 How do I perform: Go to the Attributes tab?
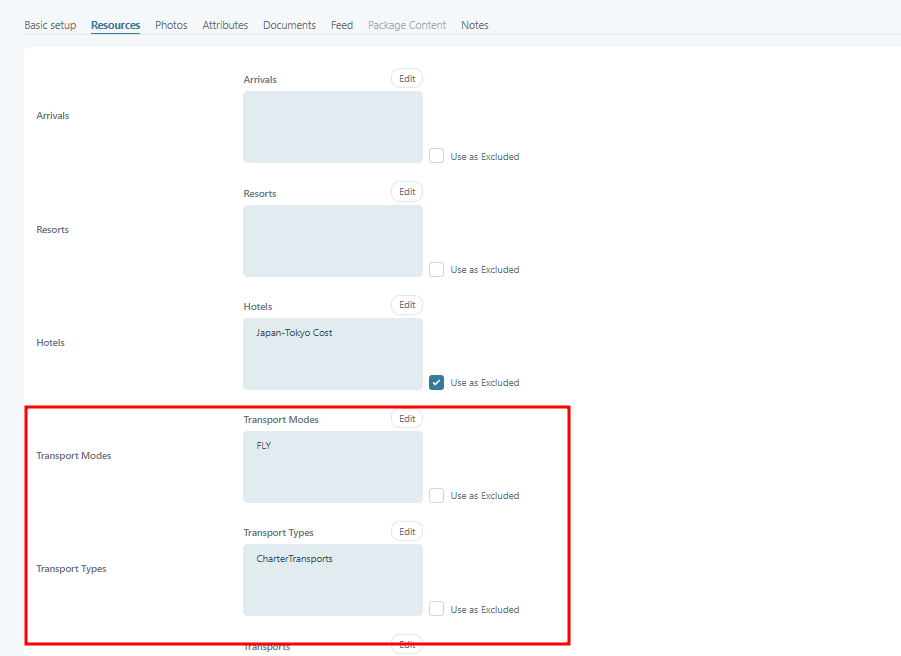(225, 25)
